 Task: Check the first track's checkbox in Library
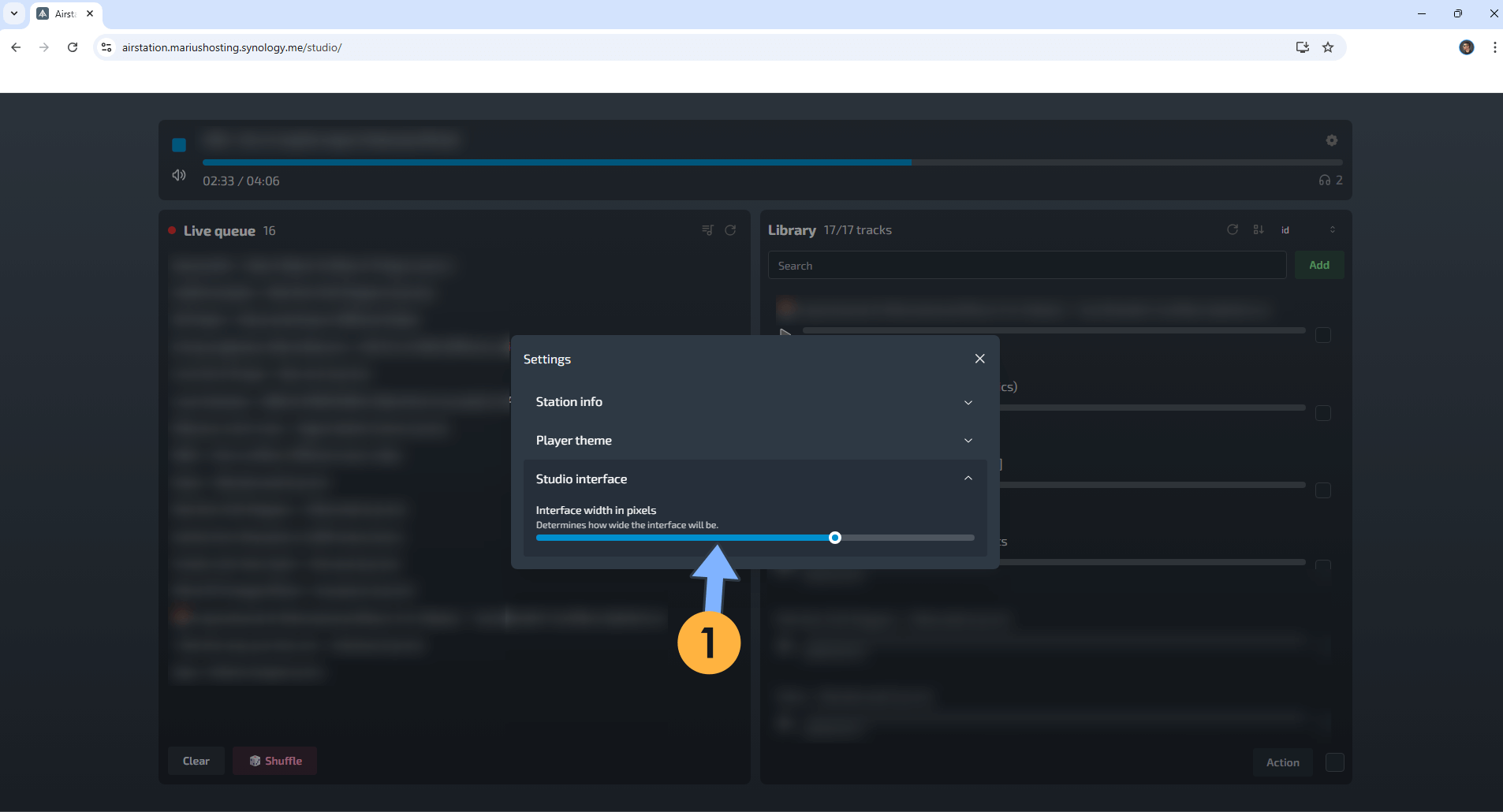coord(1324,335)
